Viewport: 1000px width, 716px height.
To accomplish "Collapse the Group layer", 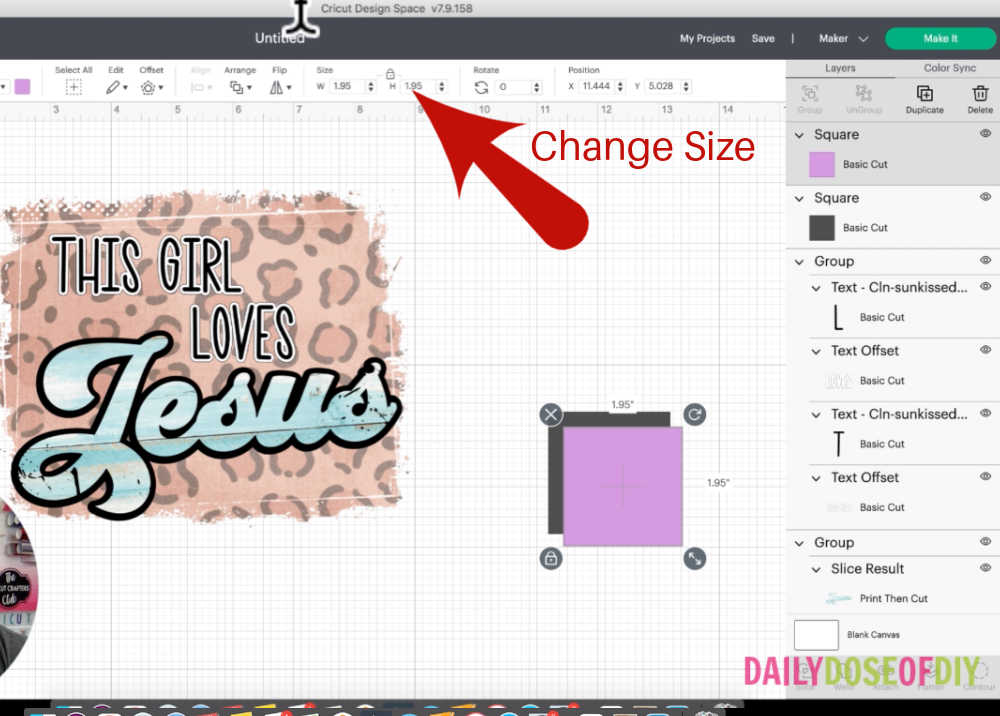I will (x=797, y=261).
